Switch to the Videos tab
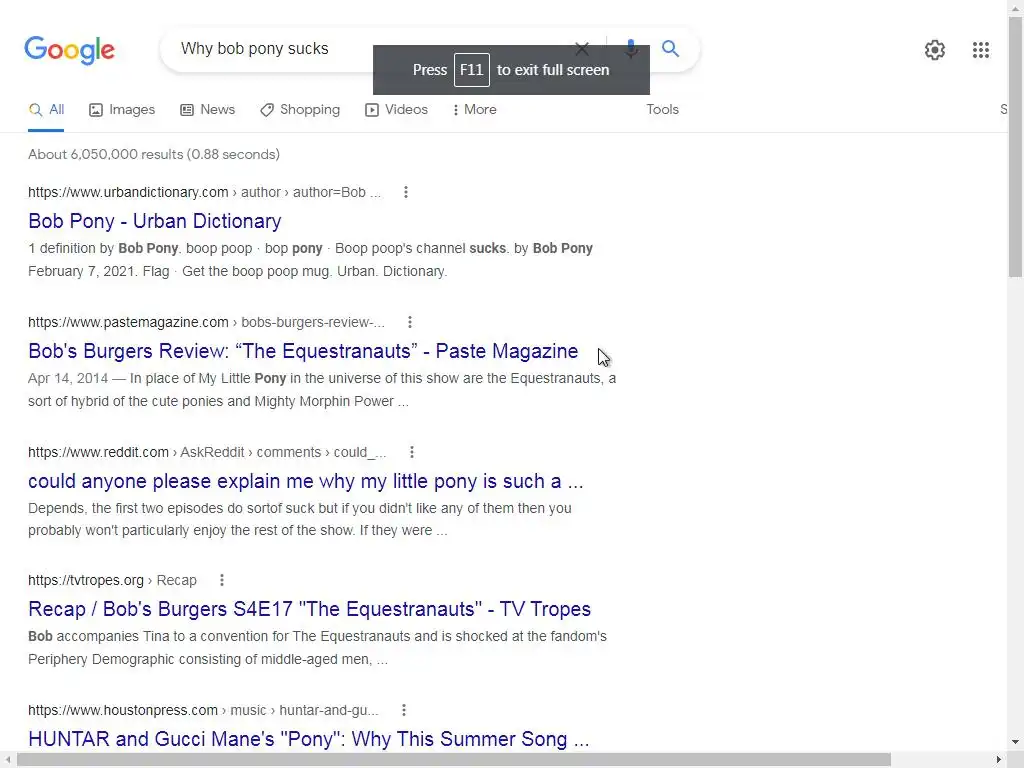The image size is (1024, 768). (x=396, y=110)
